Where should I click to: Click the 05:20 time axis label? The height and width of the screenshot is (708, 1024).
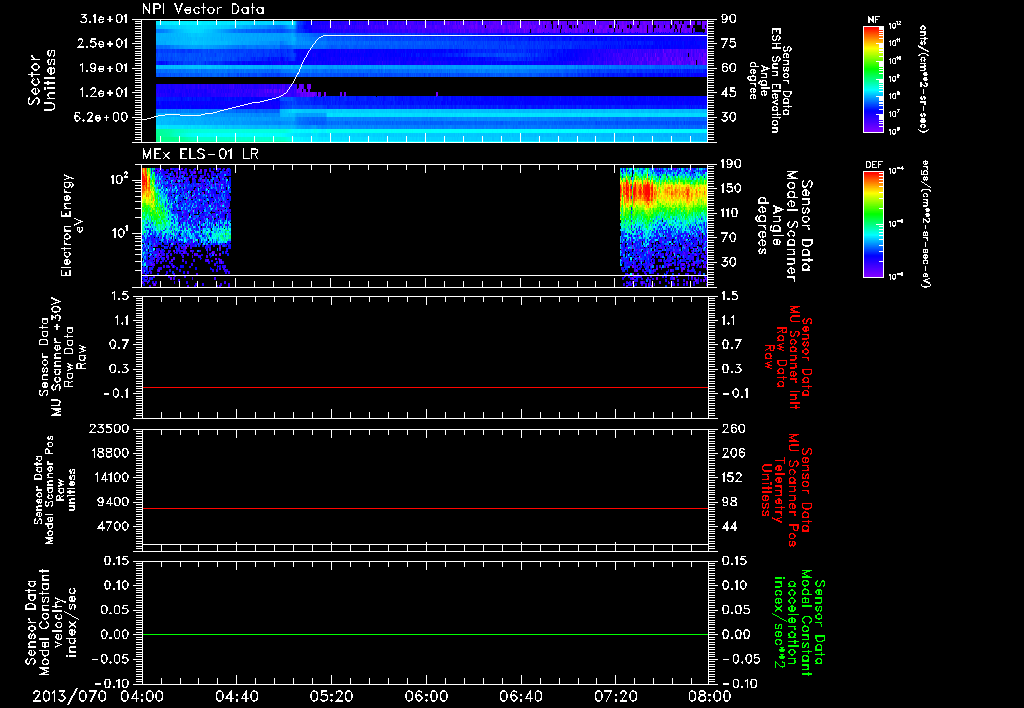point(331,696)
